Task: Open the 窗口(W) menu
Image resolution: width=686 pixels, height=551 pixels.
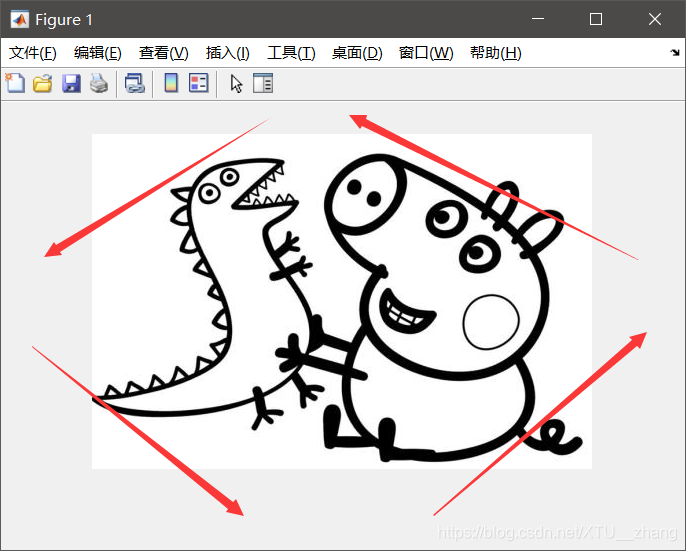Action: point(426,53)
